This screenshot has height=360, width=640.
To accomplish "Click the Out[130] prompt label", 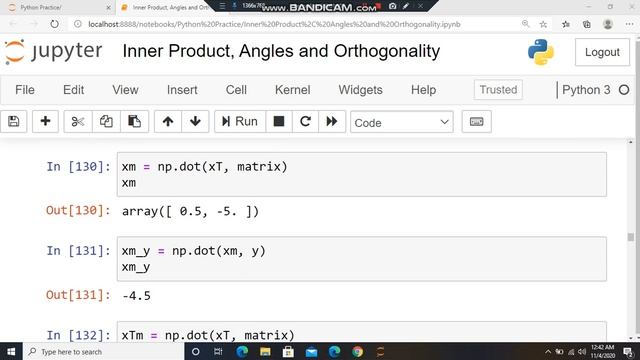I will click(x=78, y=211).
